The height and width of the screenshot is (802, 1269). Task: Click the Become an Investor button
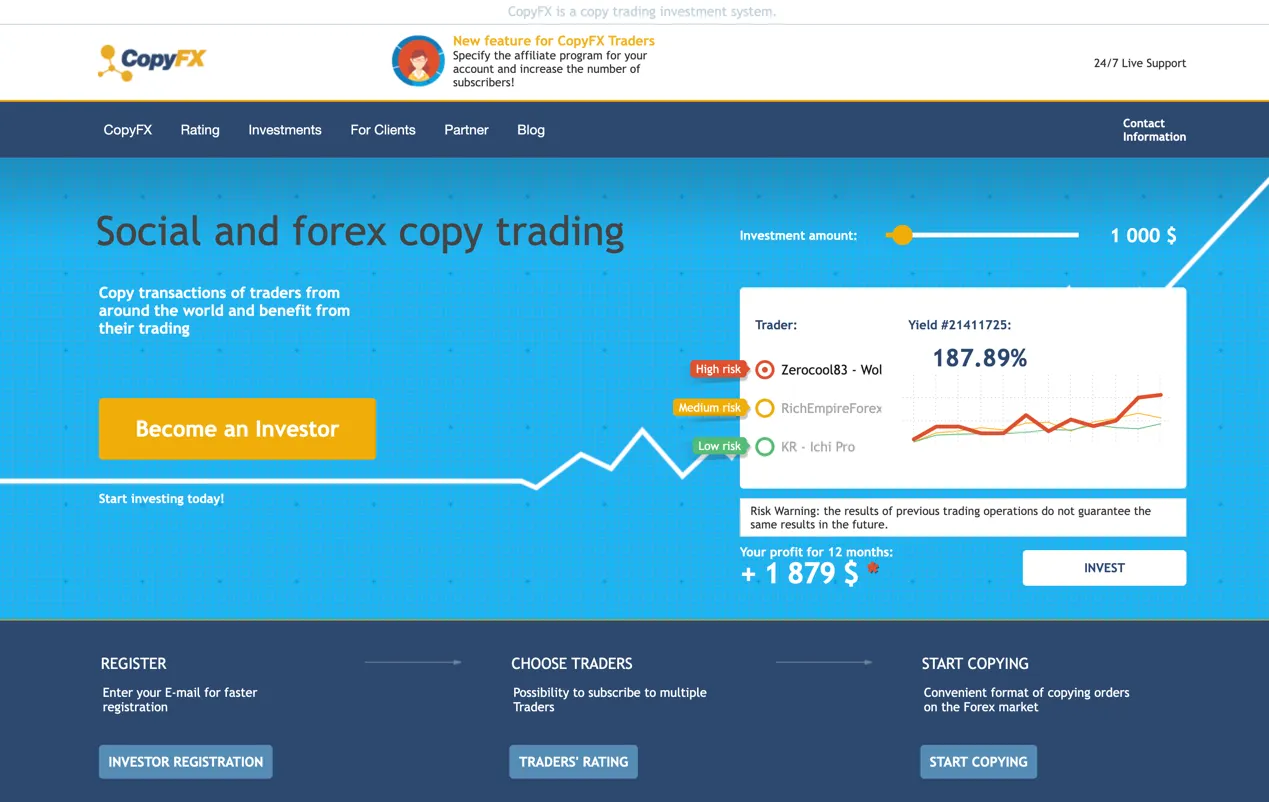[x=237, y=429]
